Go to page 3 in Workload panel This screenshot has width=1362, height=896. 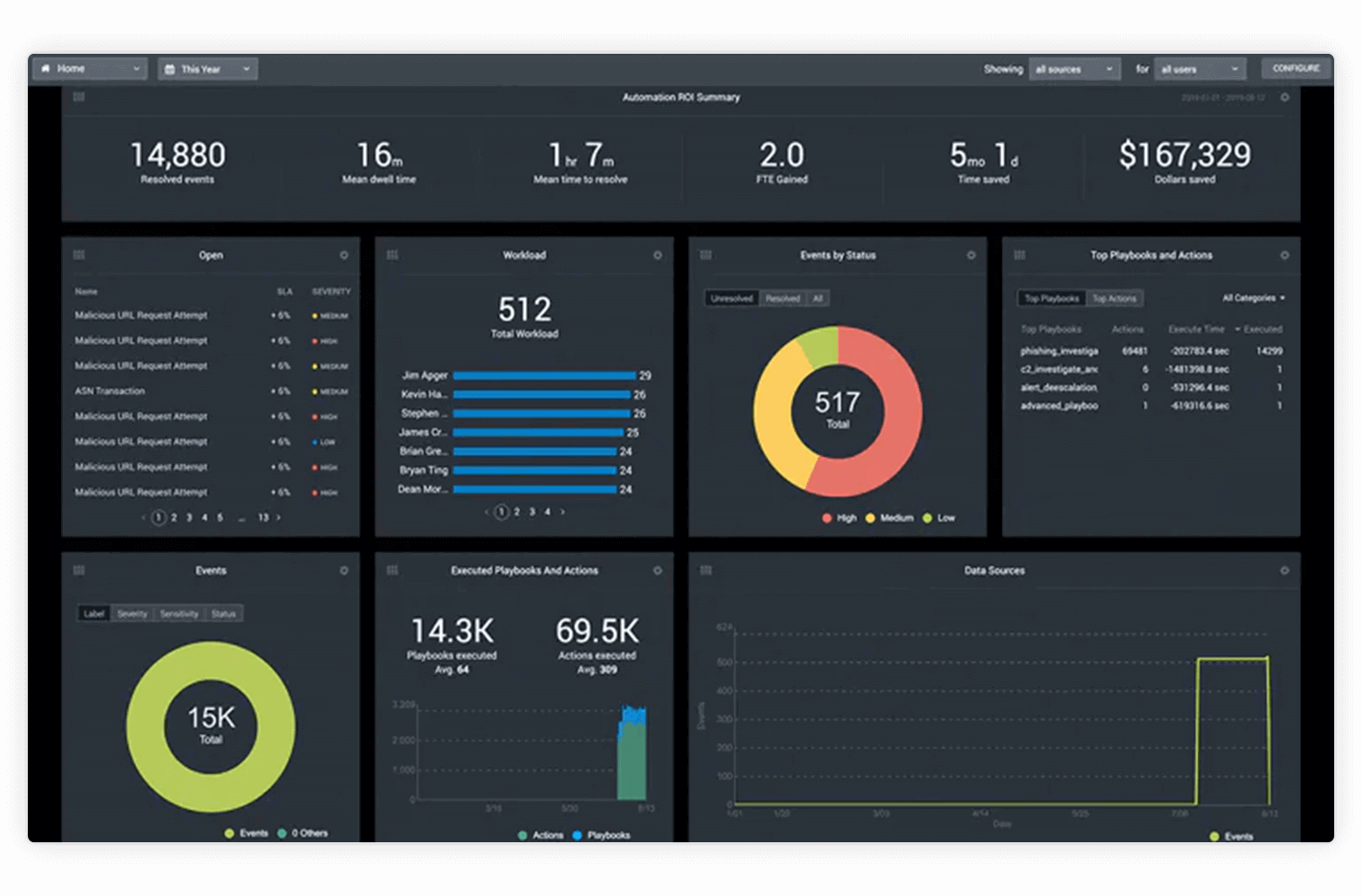532,512
